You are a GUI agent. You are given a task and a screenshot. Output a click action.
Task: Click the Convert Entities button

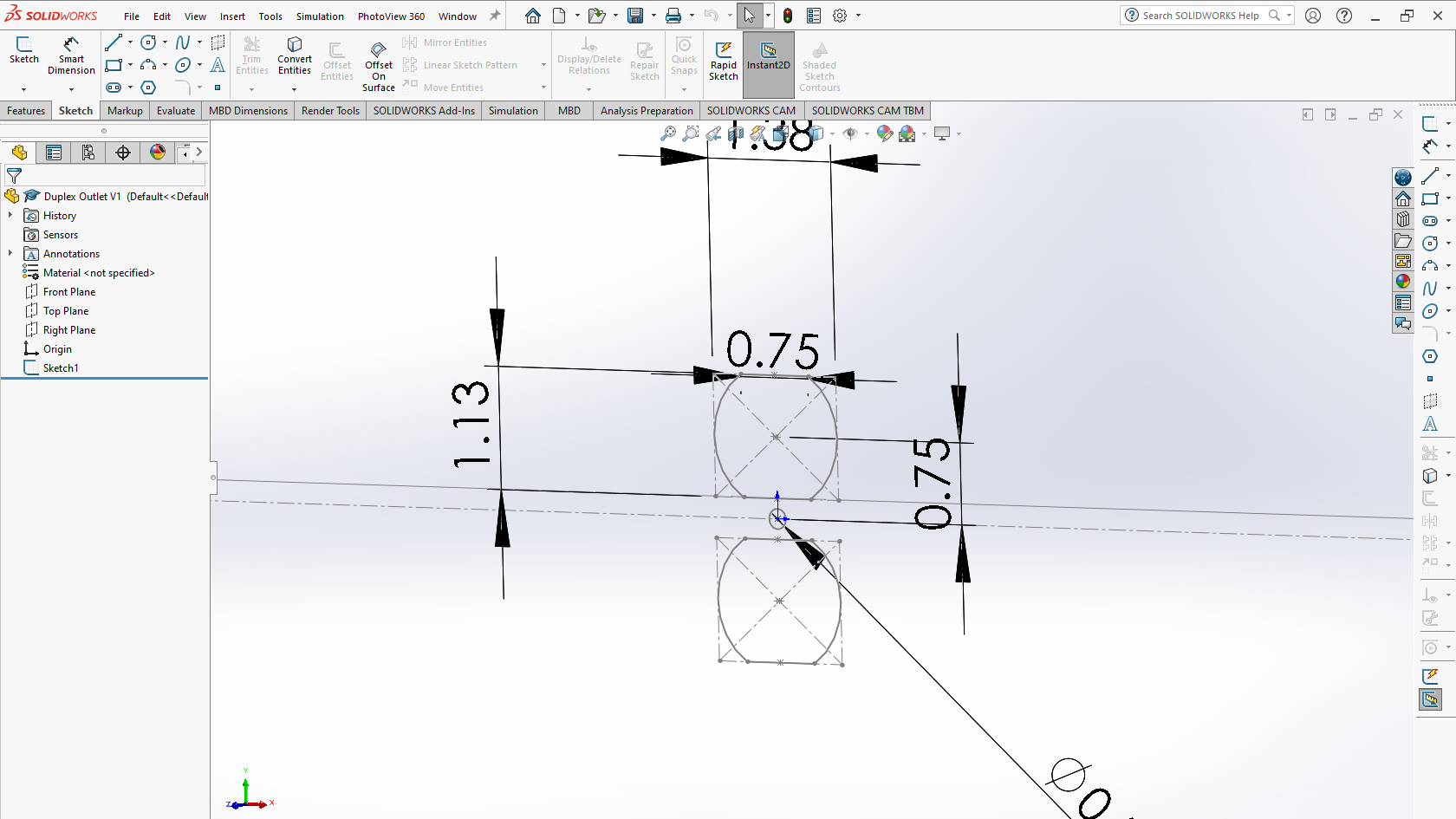(x=295, y=55)
